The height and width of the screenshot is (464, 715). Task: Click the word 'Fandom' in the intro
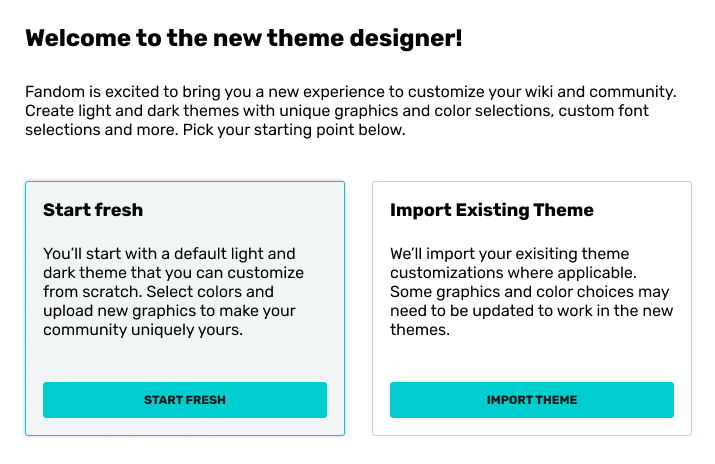coord(53,92)
